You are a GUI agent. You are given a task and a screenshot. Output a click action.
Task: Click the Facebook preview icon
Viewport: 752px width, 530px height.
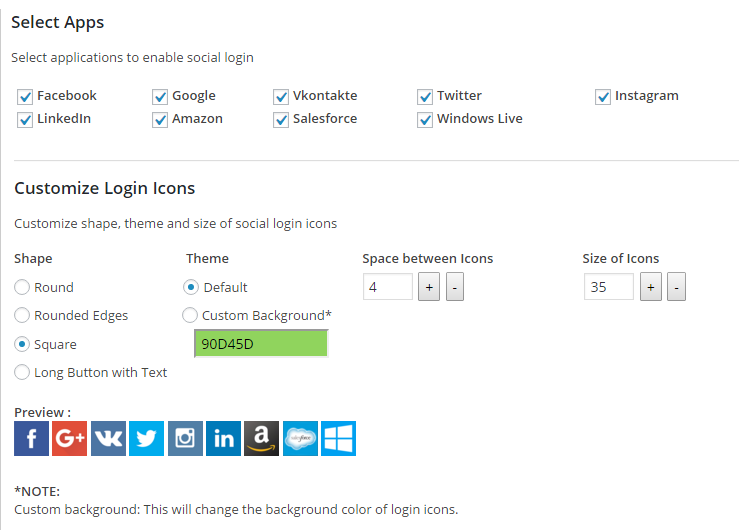pyautogui.click(x=31, y=439)
